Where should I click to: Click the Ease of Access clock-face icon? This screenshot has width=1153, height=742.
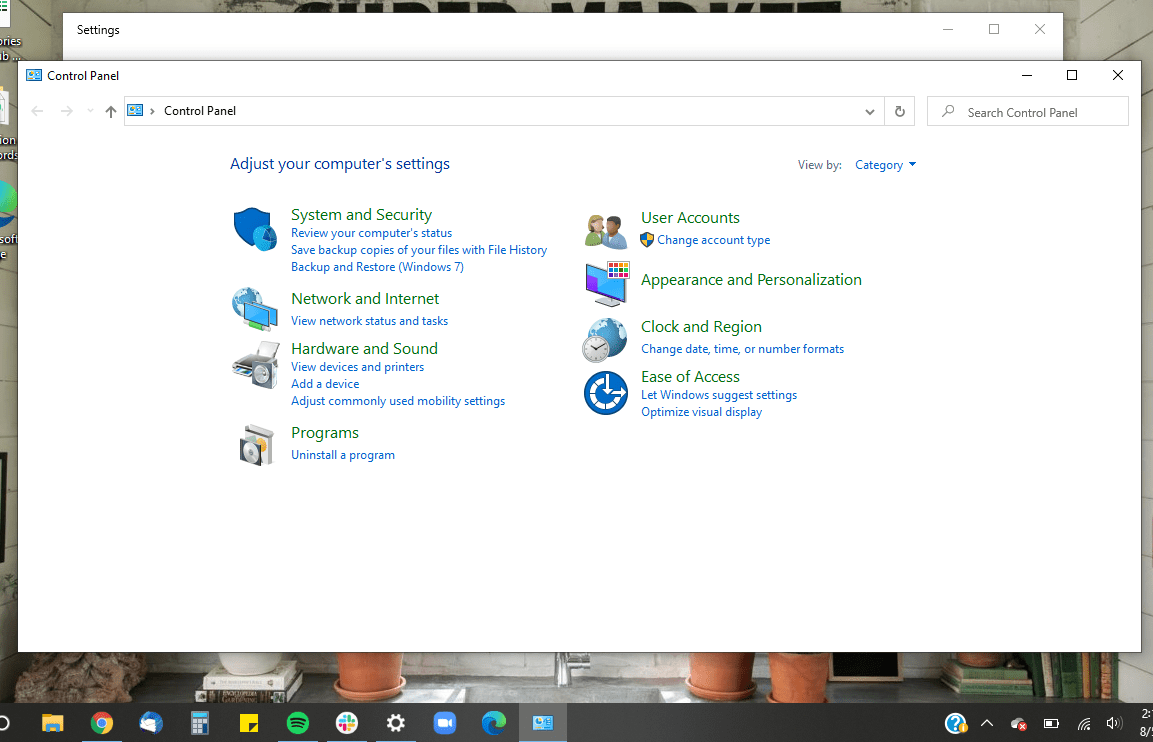[605, 392]
